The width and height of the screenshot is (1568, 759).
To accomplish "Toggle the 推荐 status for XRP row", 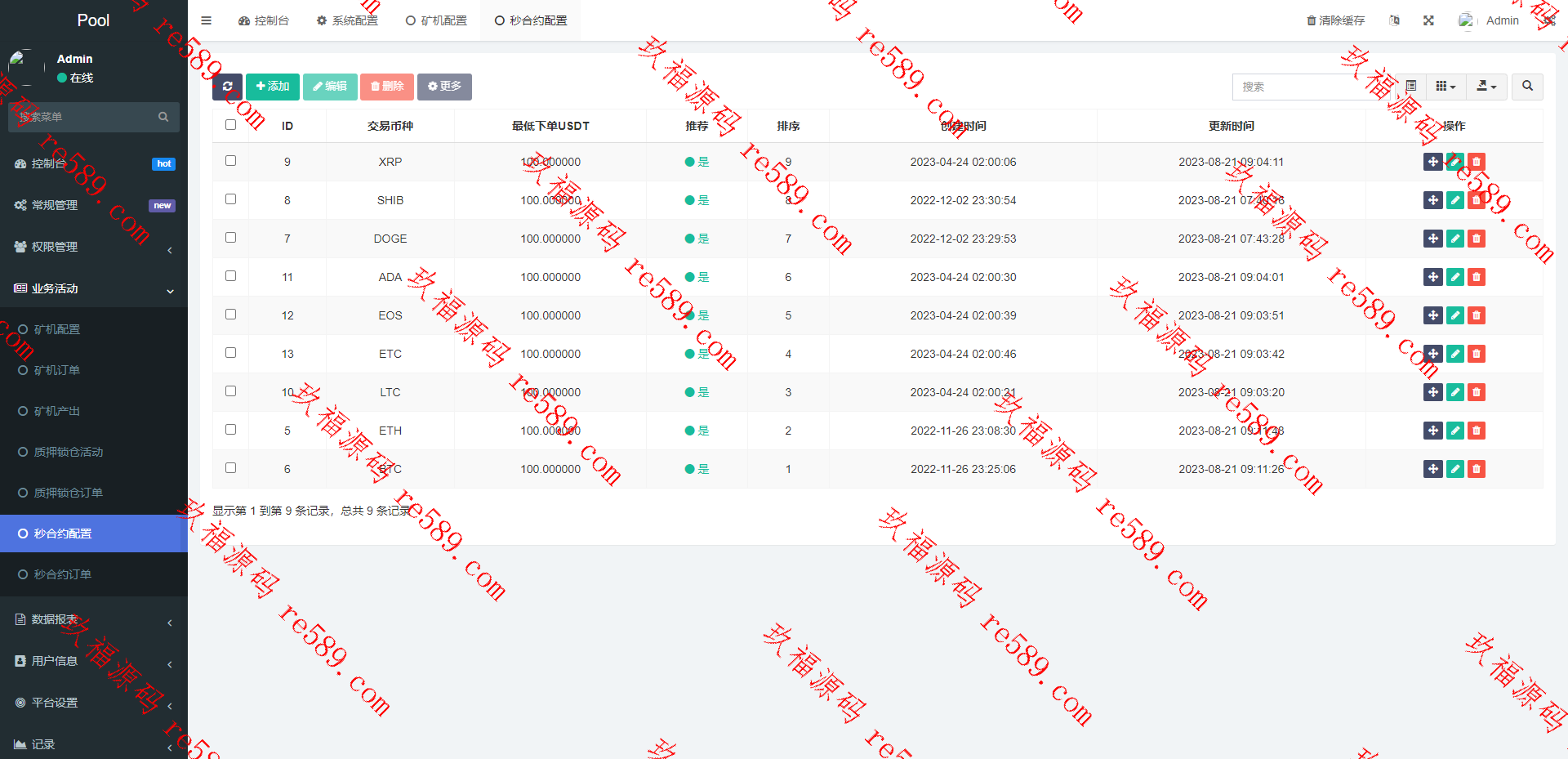I will [x=697, y=162].
